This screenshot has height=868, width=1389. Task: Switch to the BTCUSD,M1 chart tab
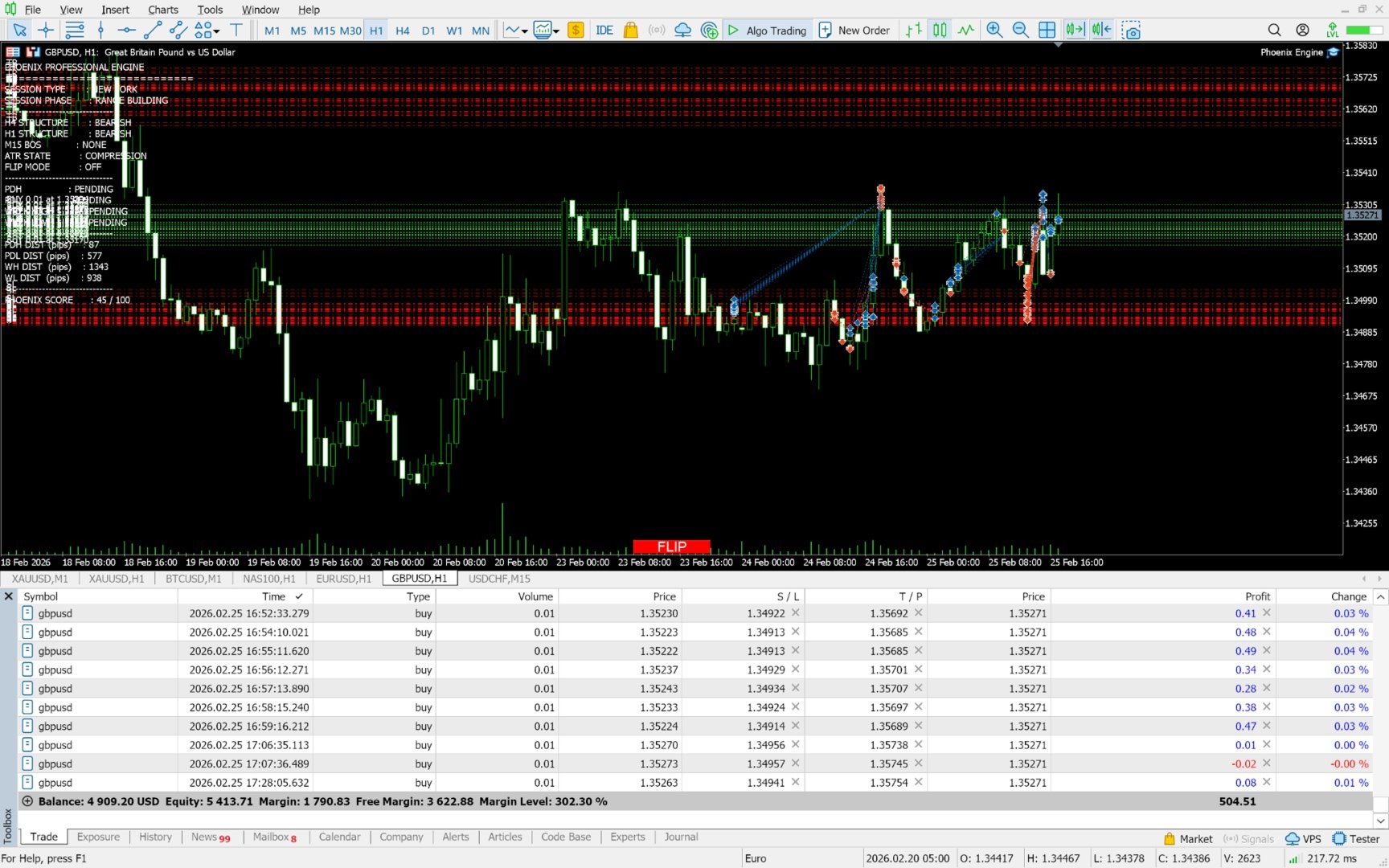(x=193, y=579)
